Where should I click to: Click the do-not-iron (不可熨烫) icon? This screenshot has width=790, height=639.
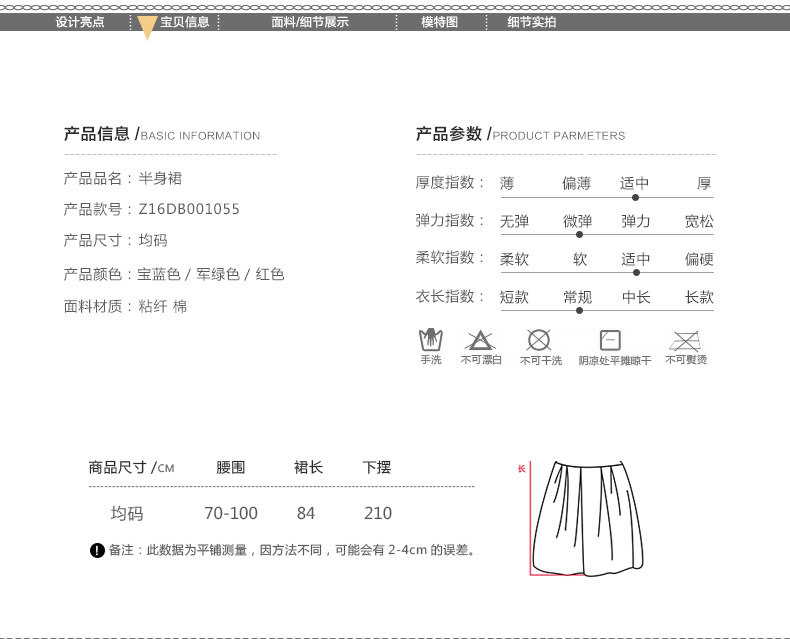pos(685,339)
